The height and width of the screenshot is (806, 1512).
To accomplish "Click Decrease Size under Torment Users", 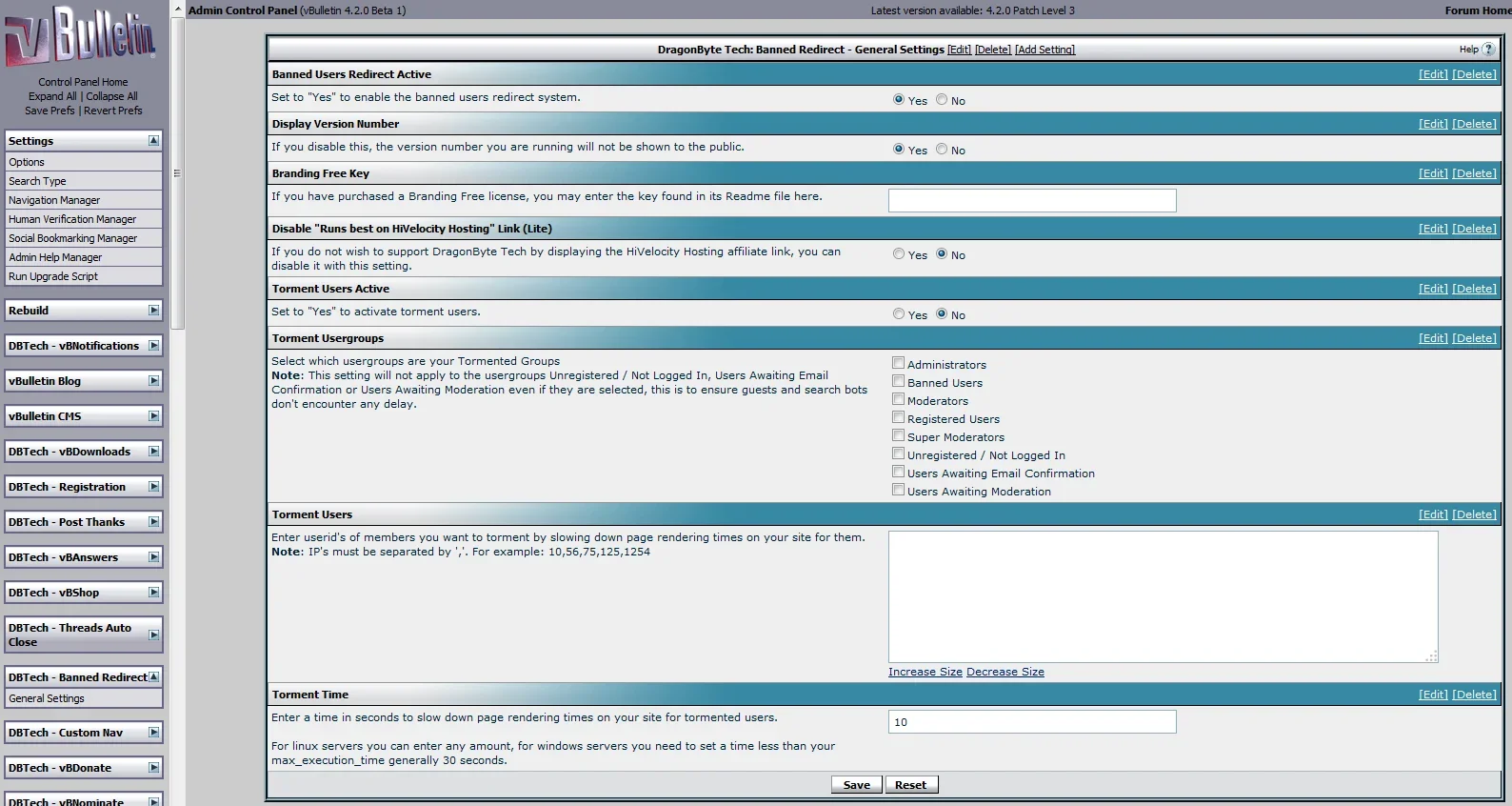I will click(x=1005, y=672).
